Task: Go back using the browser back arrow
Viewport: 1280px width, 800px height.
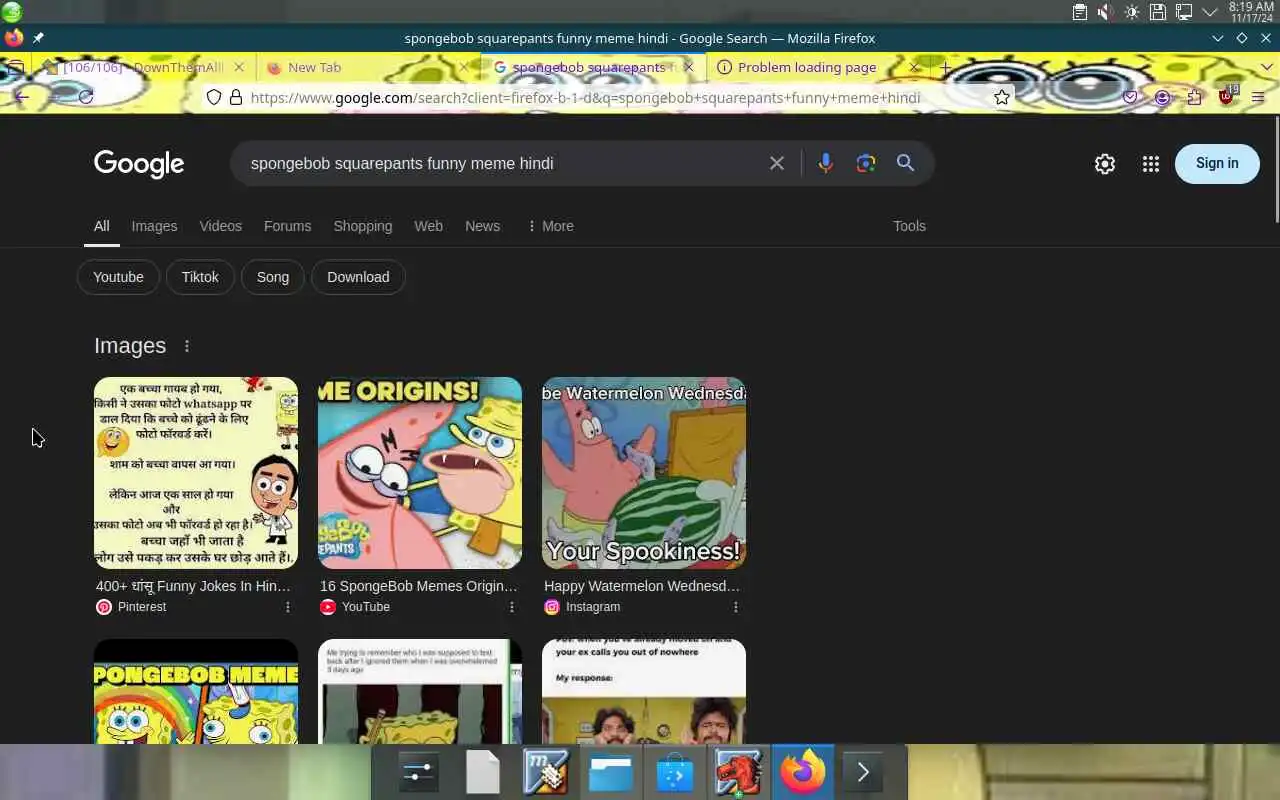Action: point(21,97)
